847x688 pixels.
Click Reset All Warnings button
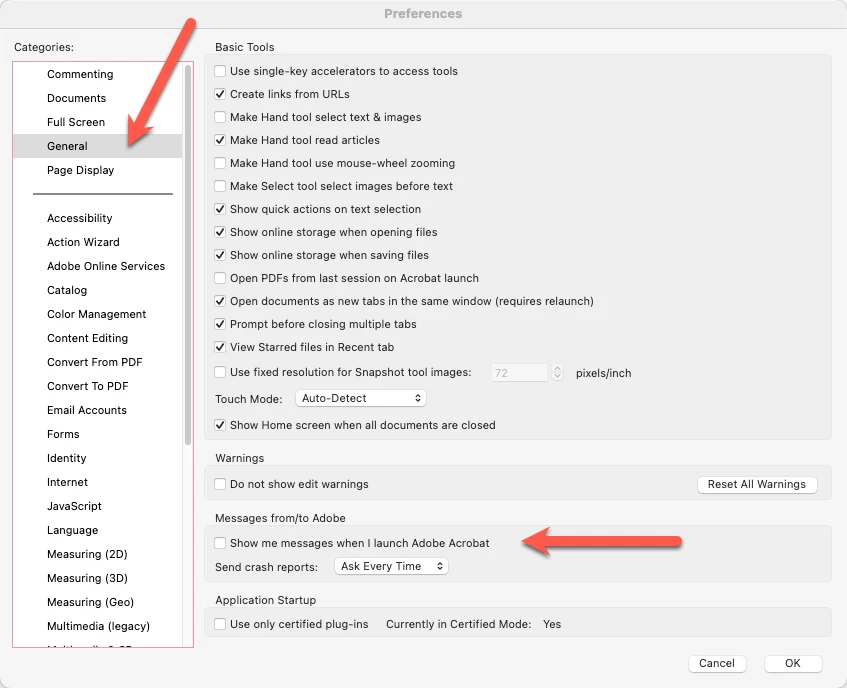click(757, 484)
